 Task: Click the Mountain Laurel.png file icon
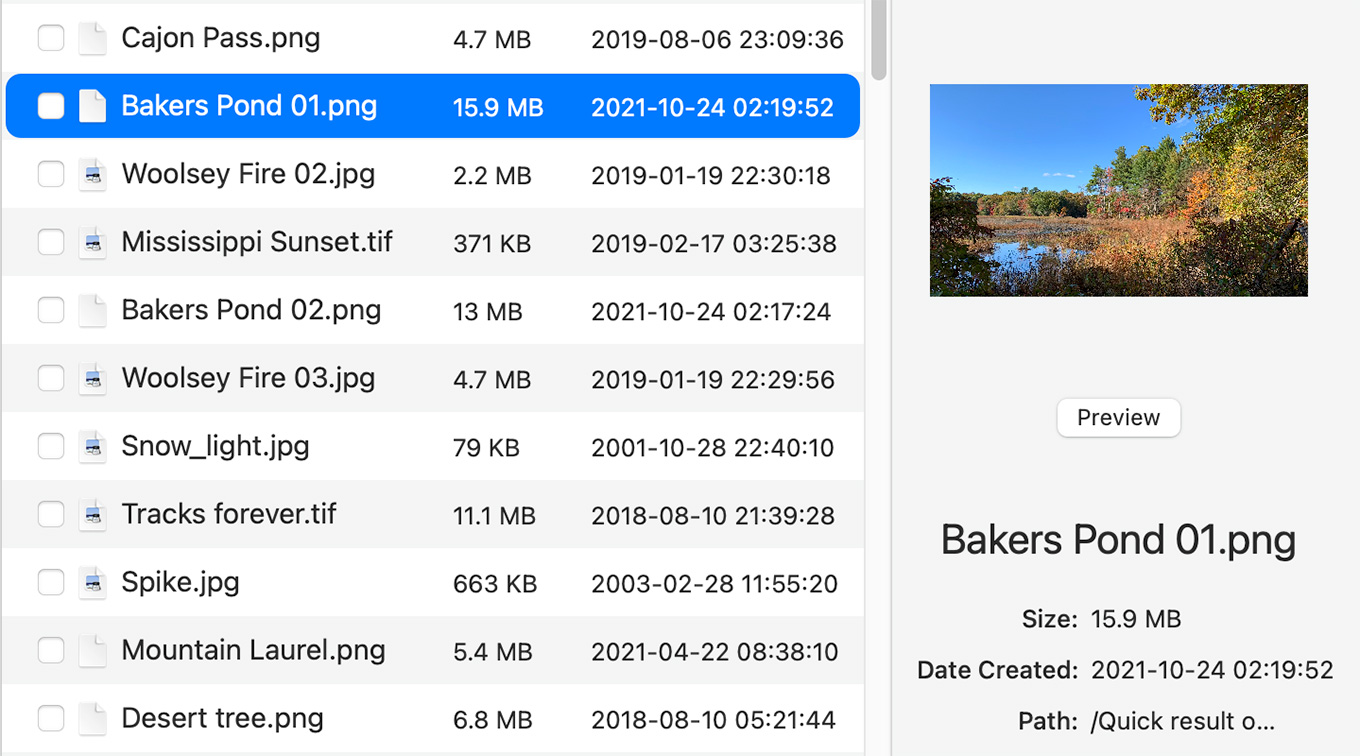pos(92,651)
